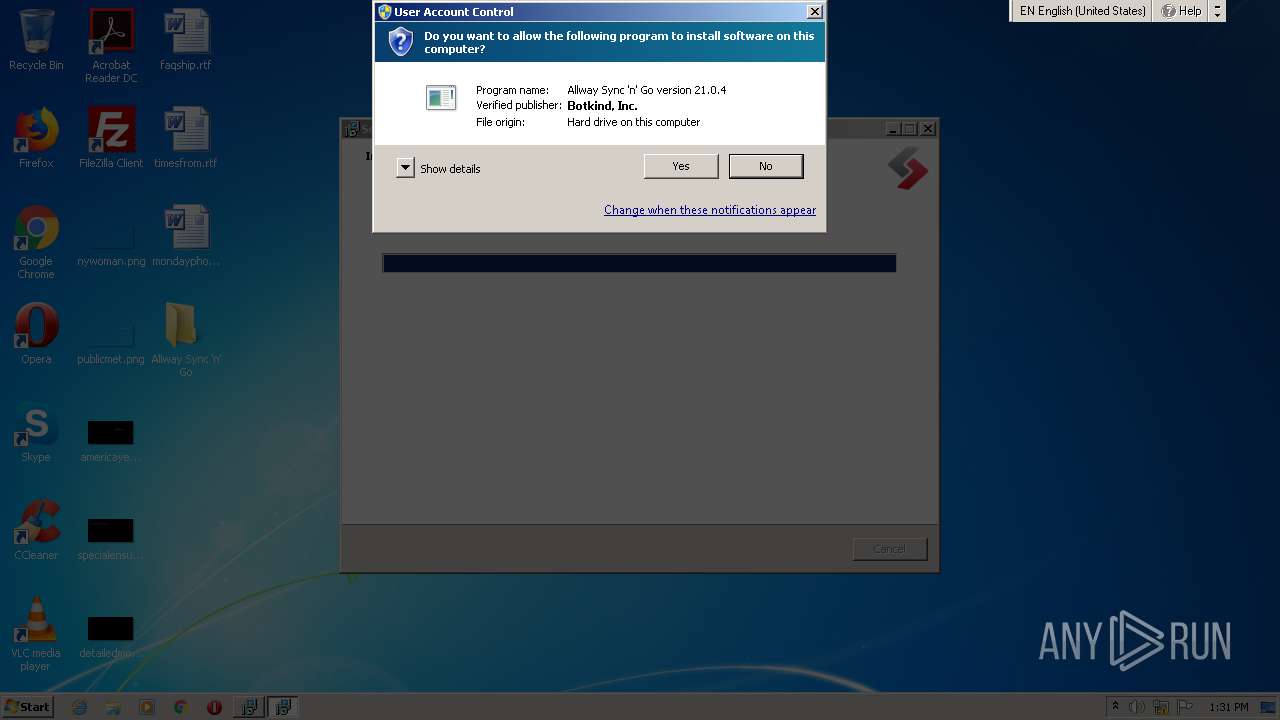The height and width of the screenshot is (720, 1280).
Task: Open the Allway Sync 'n' Go desktop folder
Action: coord(186,340)
